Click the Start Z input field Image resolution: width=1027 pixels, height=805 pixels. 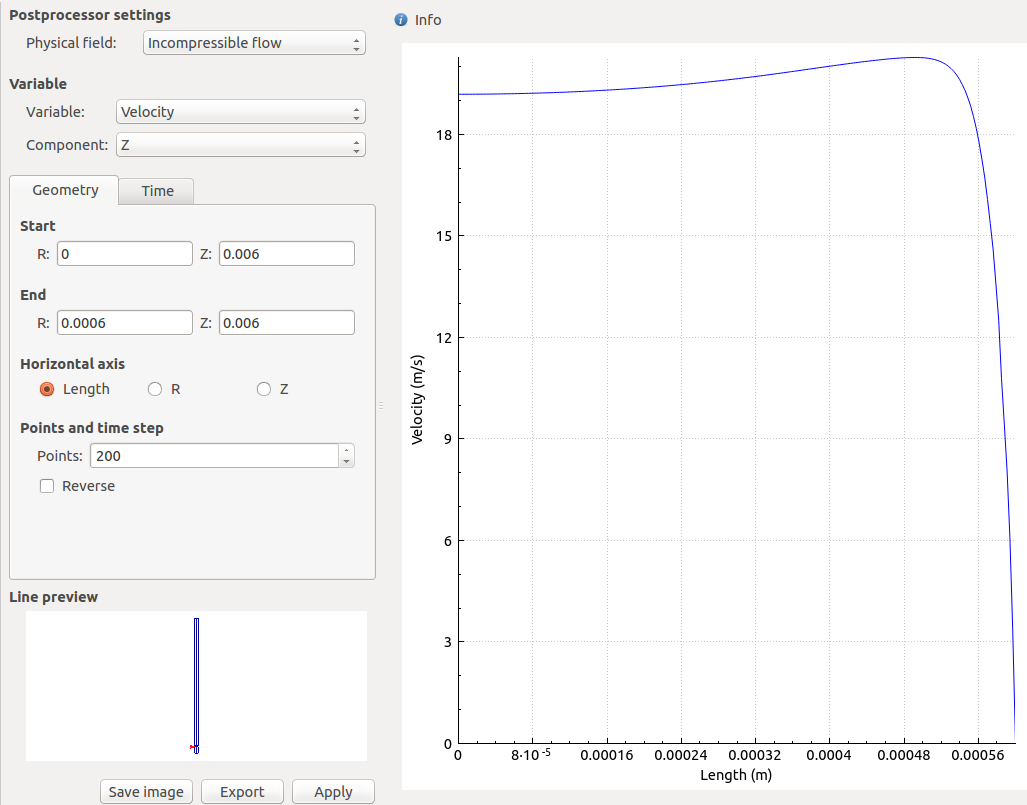click(286, 254)
